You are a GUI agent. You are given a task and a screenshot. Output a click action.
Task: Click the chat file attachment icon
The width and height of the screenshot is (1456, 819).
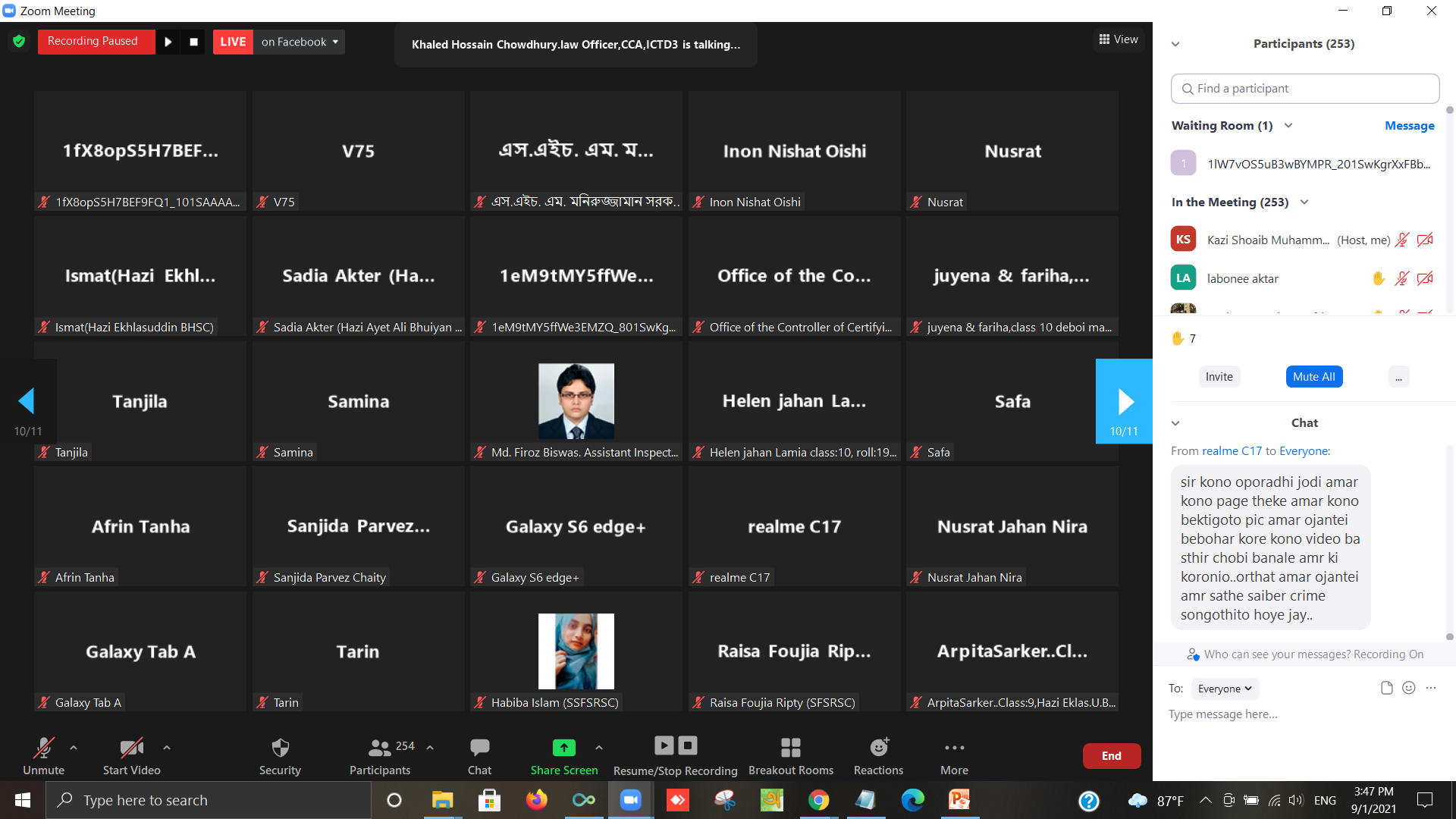click(x=1386, y=688)
